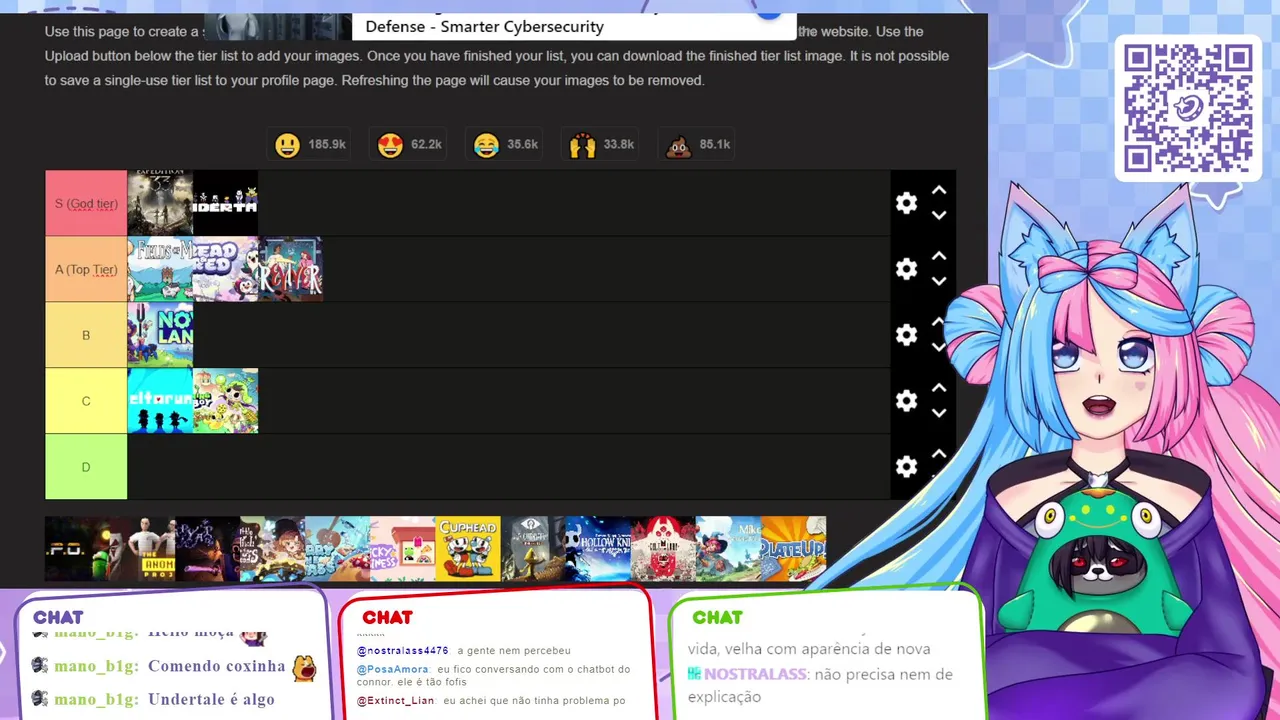Viewport: 1280px width, 720px height.
Task: Select the D tier label
Action: [x=86, y=467]
